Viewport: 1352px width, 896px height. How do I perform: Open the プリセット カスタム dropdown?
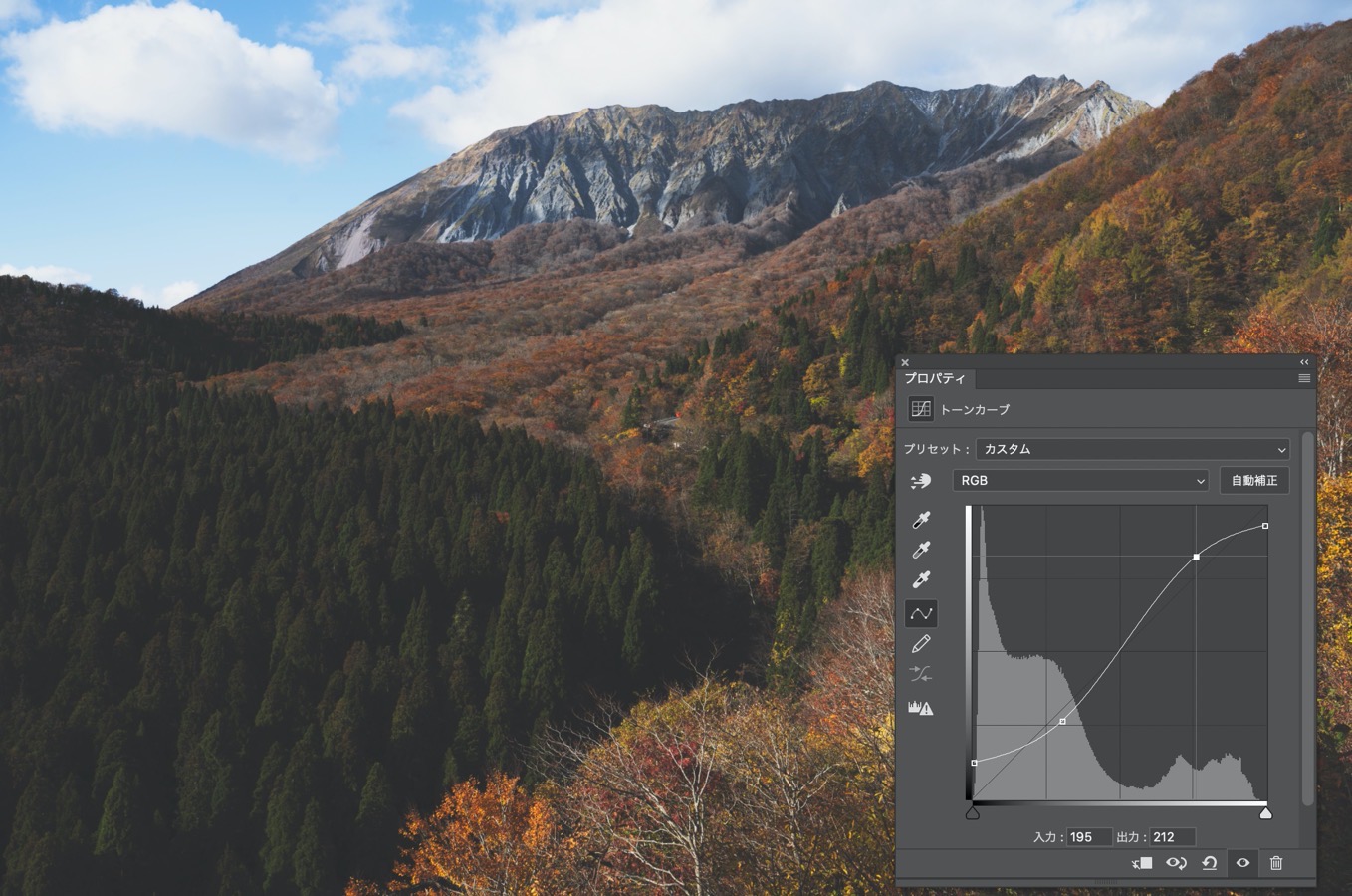(x=1133, y=449)
